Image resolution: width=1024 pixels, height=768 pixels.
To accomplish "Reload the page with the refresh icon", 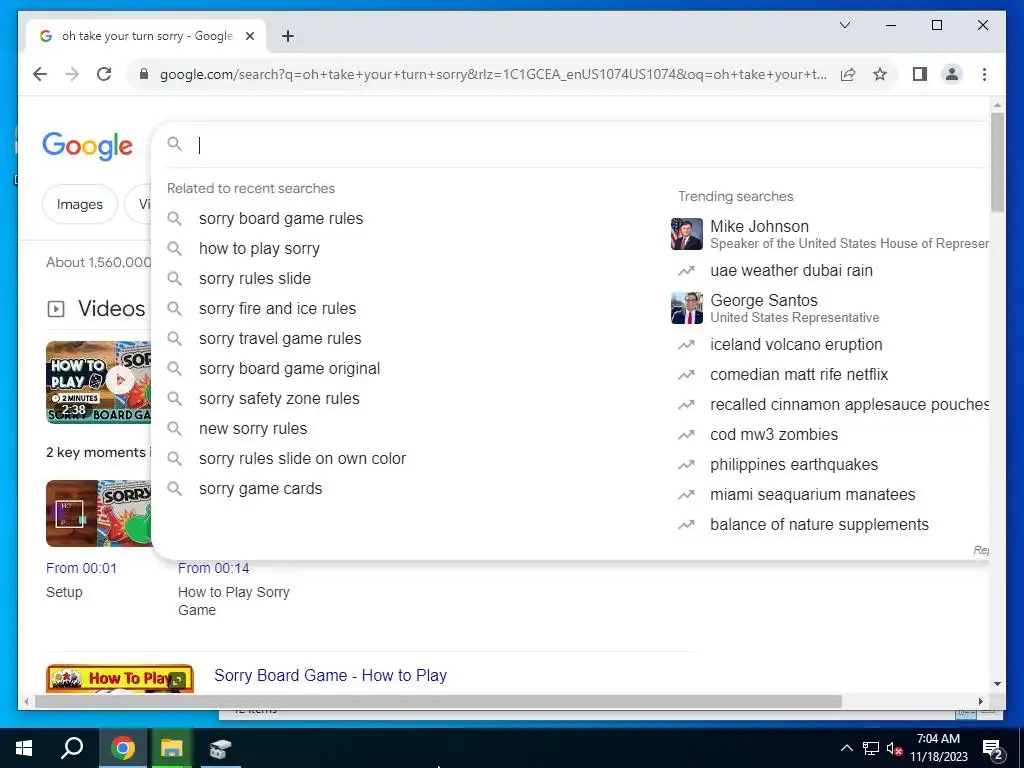I will 104,74.
